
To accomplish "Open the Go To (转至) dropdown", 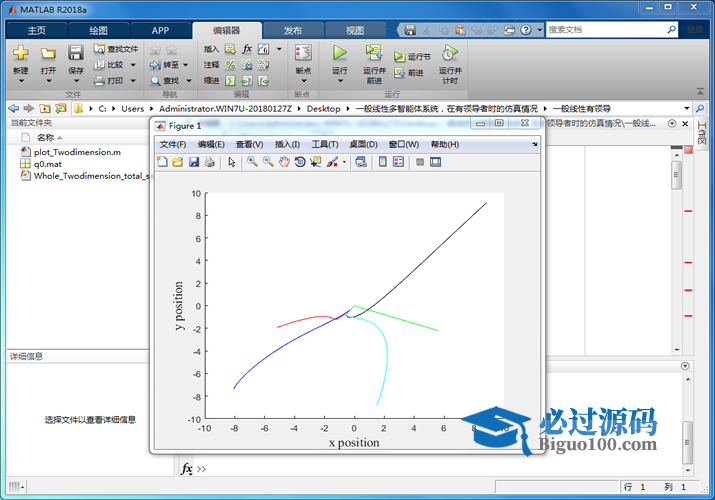I will (186, 65).
